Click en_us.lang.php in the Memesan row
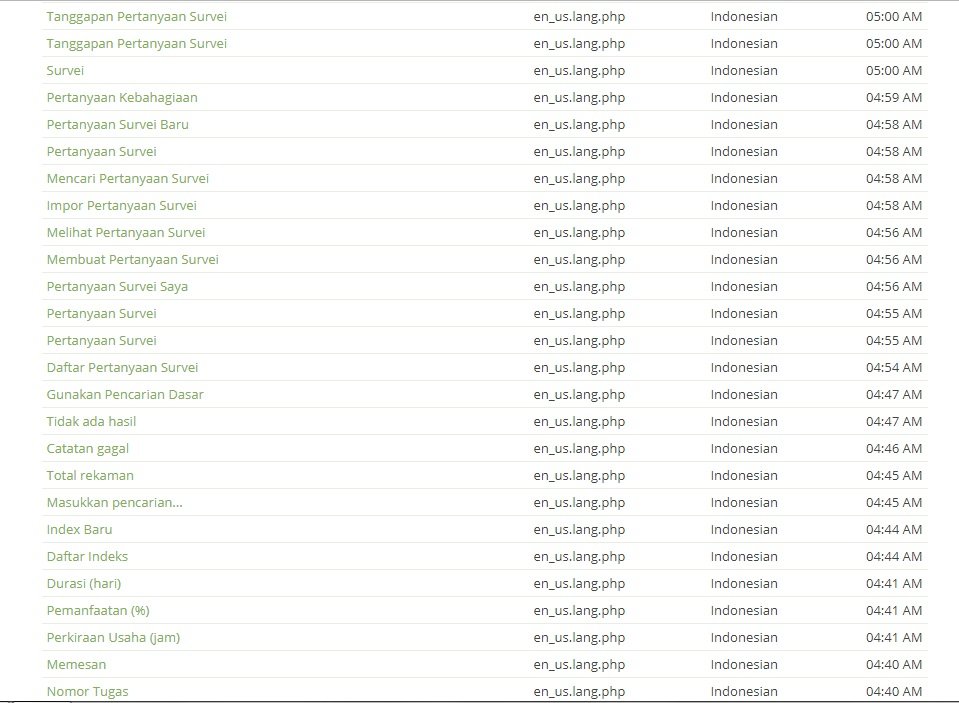This screenshot has width=959, height=703. tap(579, 664)
